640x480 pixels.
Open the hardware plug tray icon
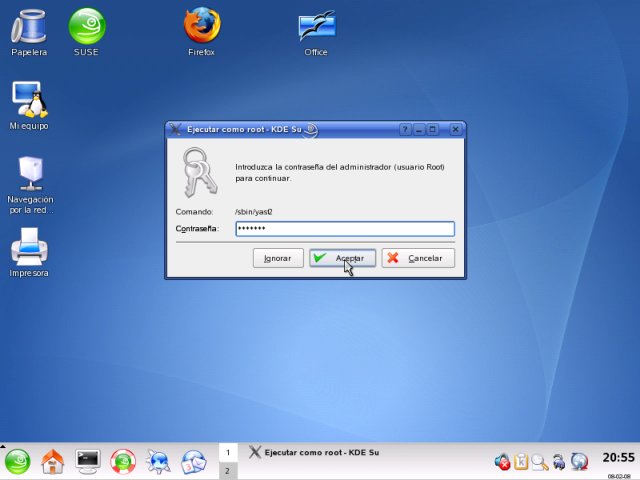tap(558, 462)
